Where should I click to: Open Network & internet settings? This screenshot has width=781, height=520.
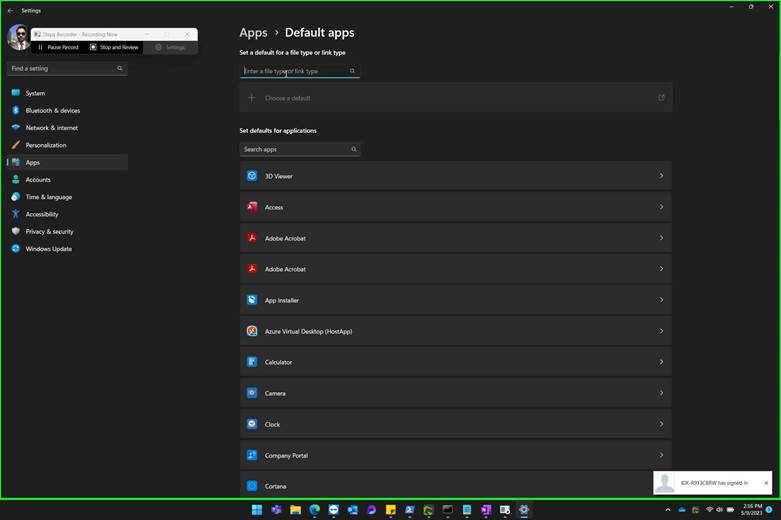coord(67,128)
